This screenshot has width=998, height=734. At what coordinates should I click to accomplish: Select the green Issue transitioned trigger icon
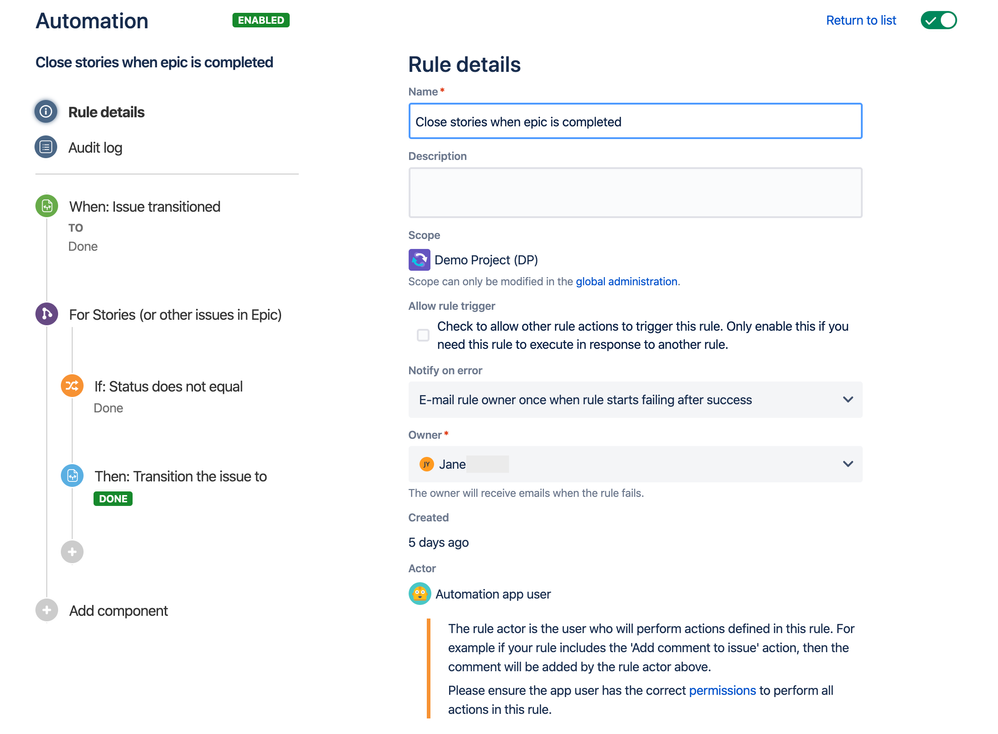[46, 206]
